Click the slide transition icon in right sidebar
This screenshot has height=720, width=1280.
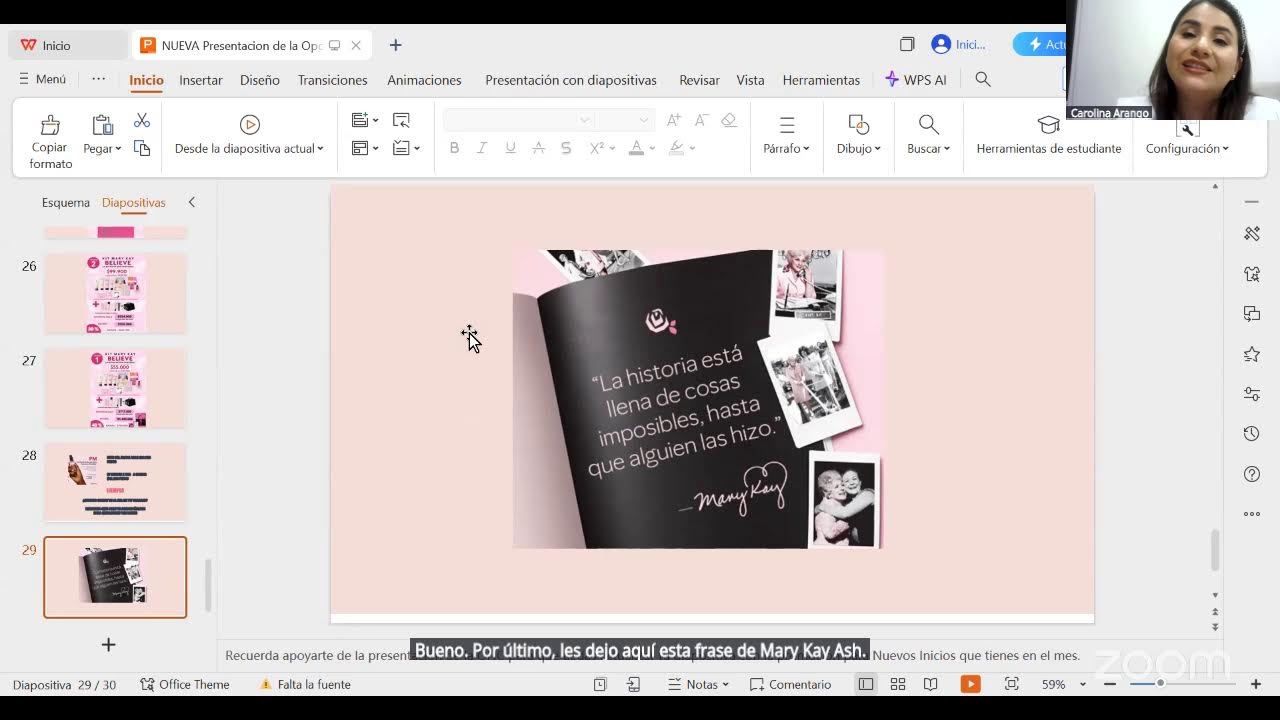point(1252,313)
